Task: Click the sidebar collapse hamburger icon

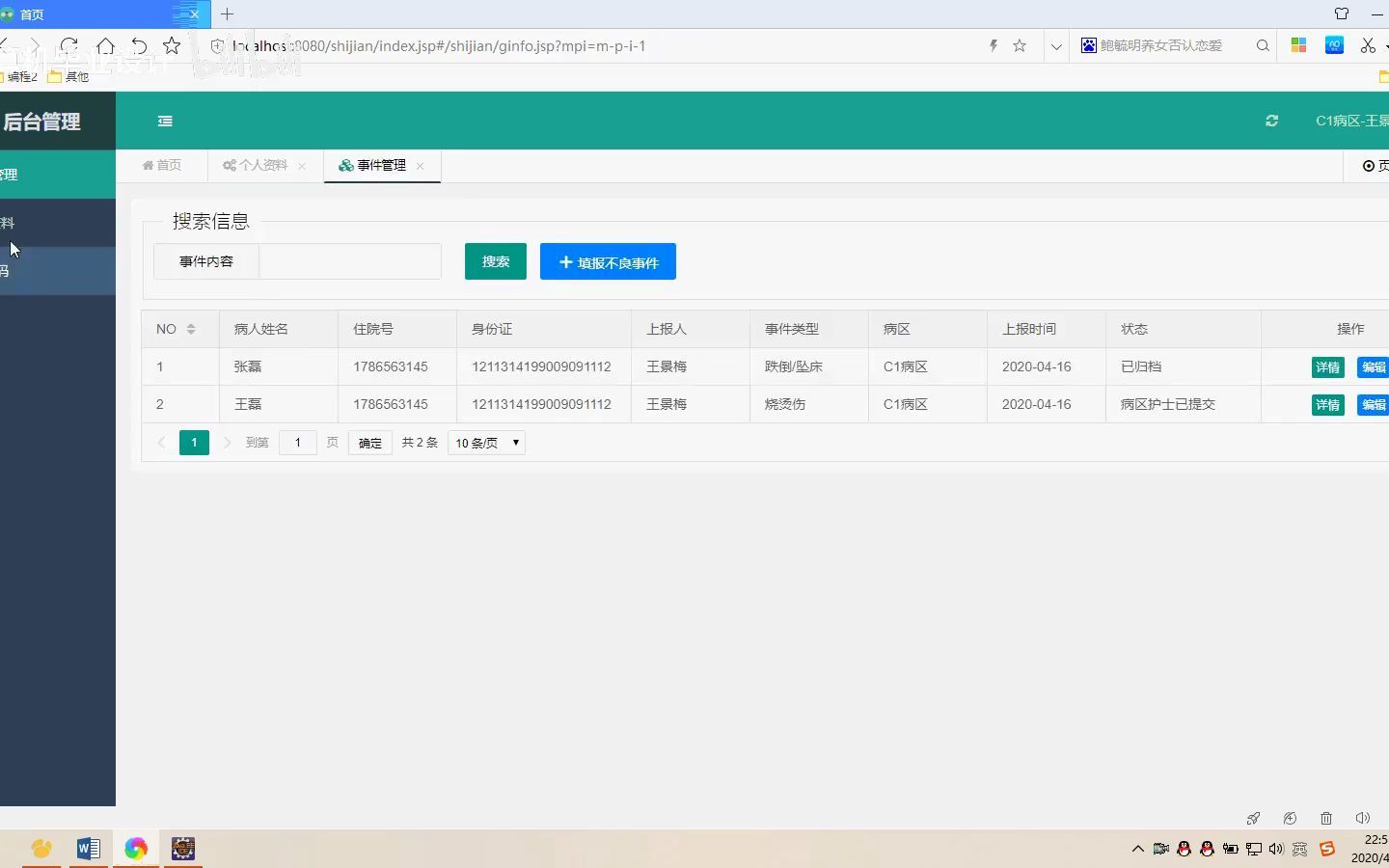Action: point(165,121)
